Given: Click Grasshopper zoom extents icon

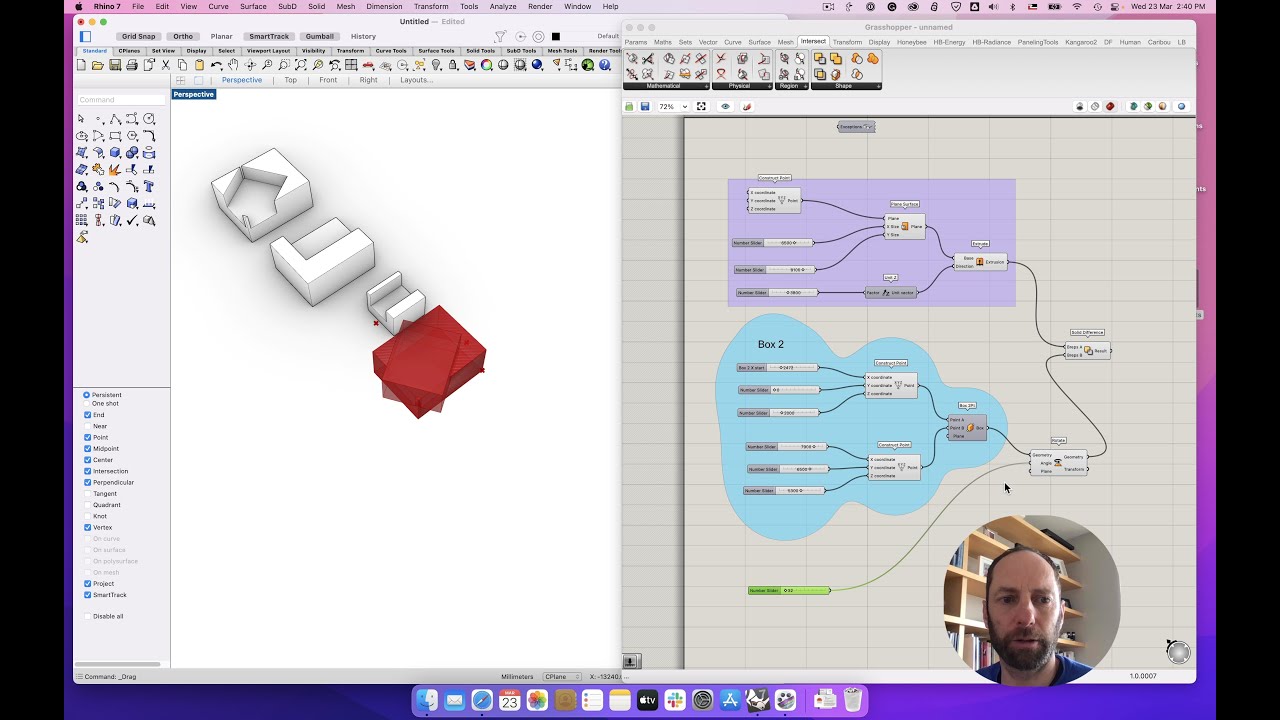Looking at the screenshot, I should point(701,106).
